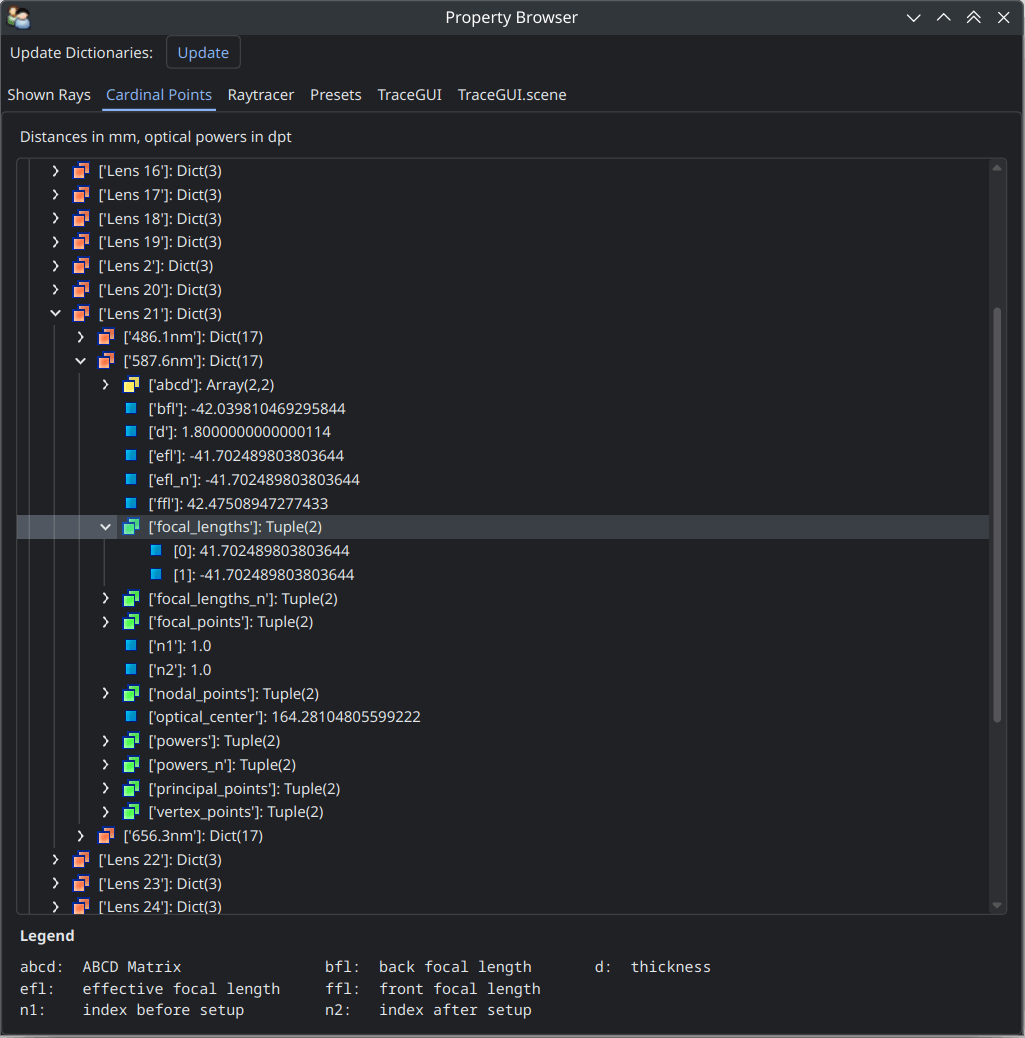The height and width of the screenshot is (1038, 1025).
Task: Select the bfl value row
Action: (503, 408)
